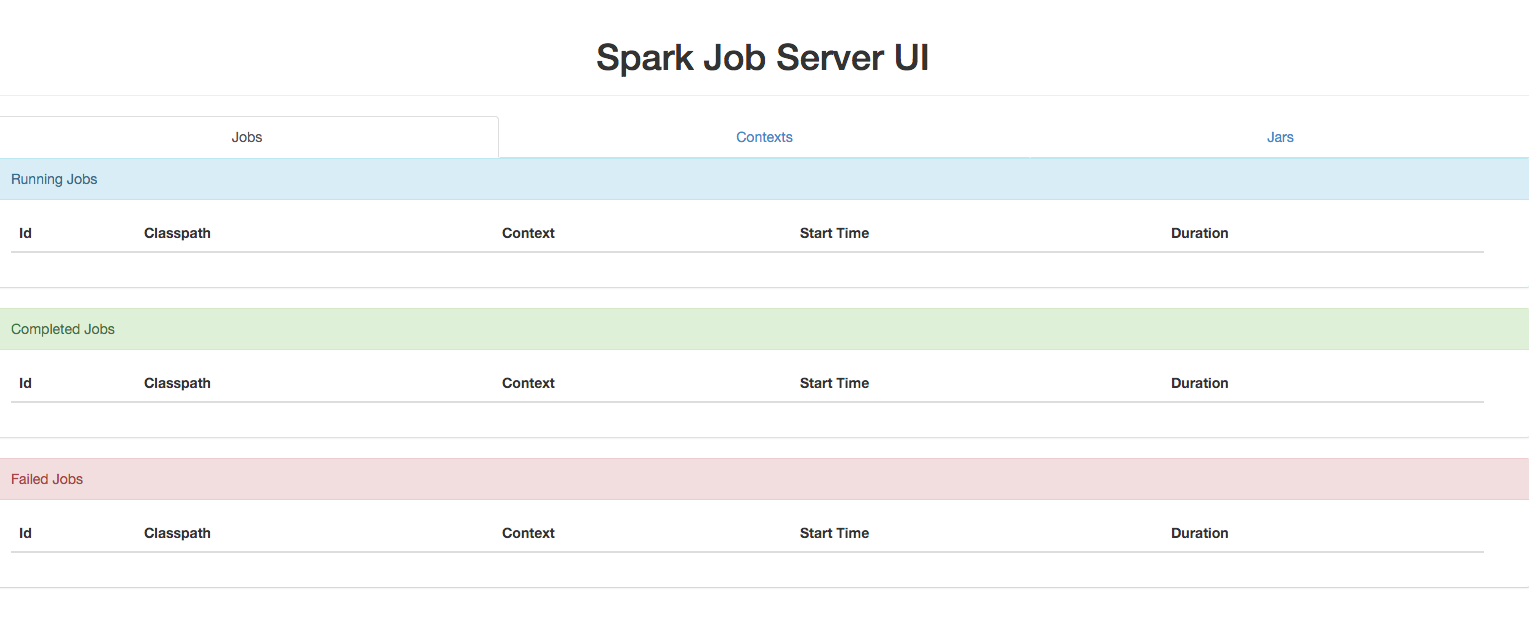Click the Completed Jobs section header
The height and width of the screenshot is (634, 1529).
coord(62,329)
